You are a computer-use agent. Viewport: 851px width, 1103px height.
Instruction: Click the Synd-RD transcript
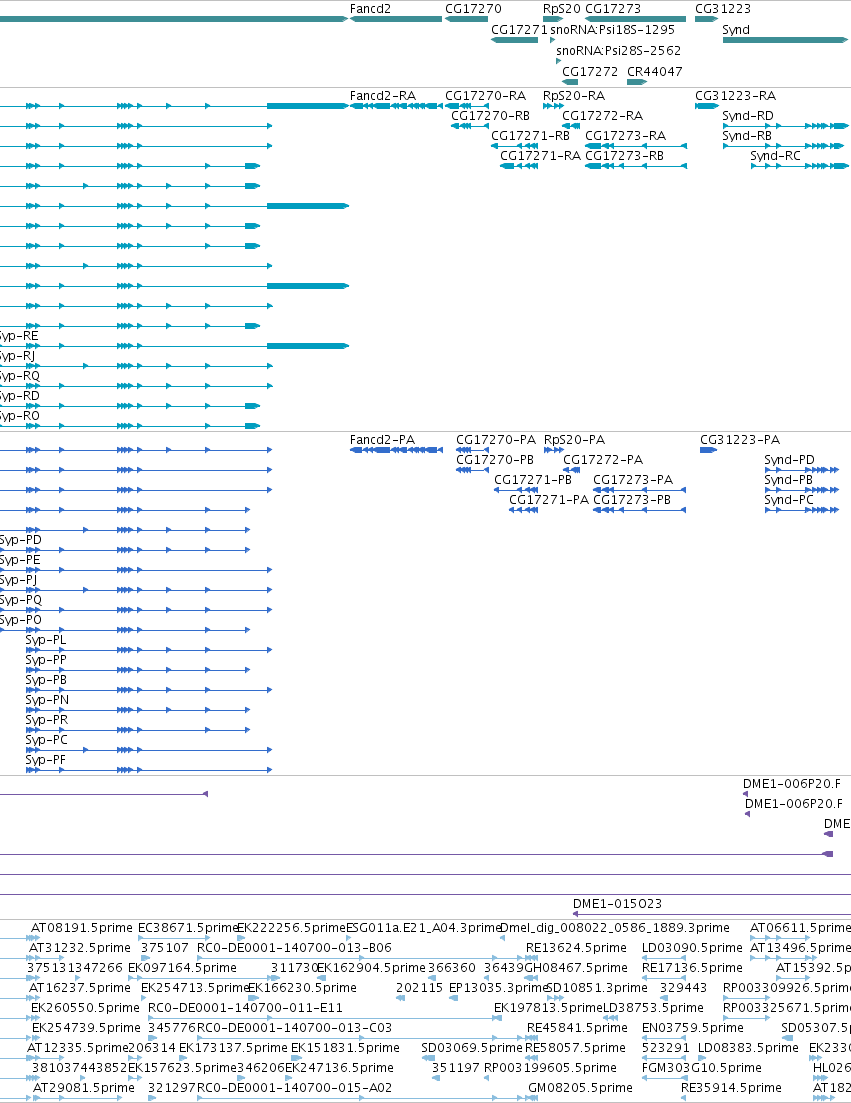click(786, 126)
